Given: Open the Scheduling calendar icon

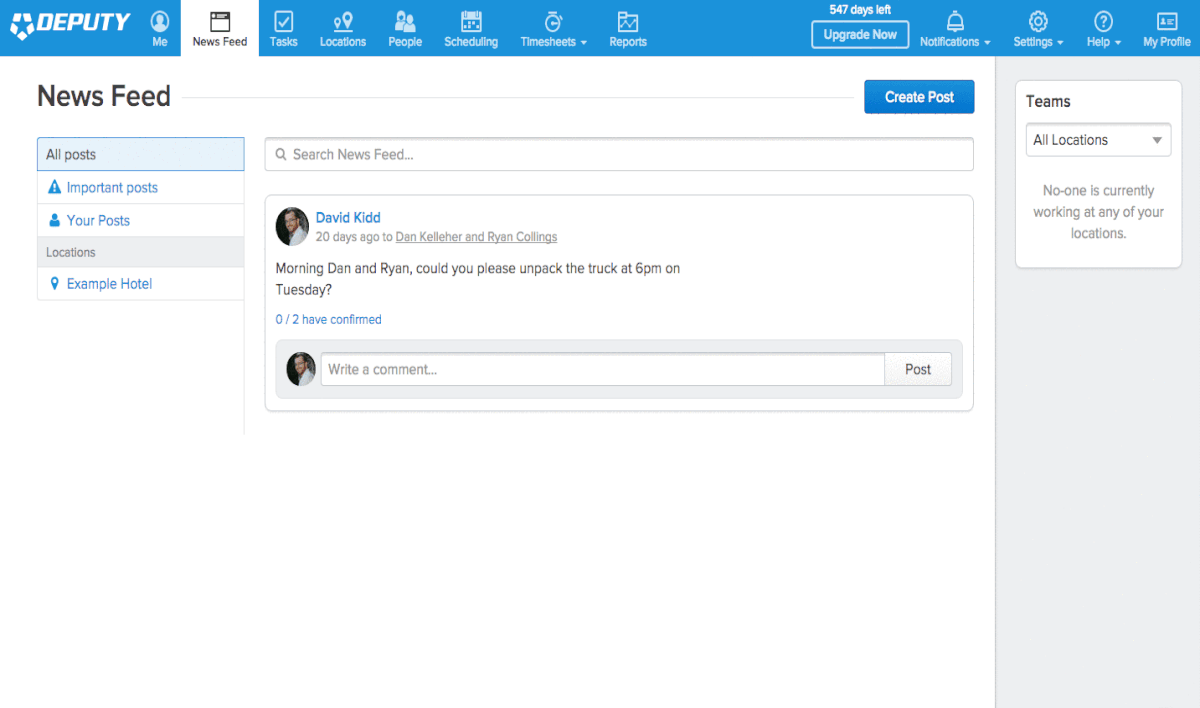Looking at the screenshot, I should pos(471,22).
